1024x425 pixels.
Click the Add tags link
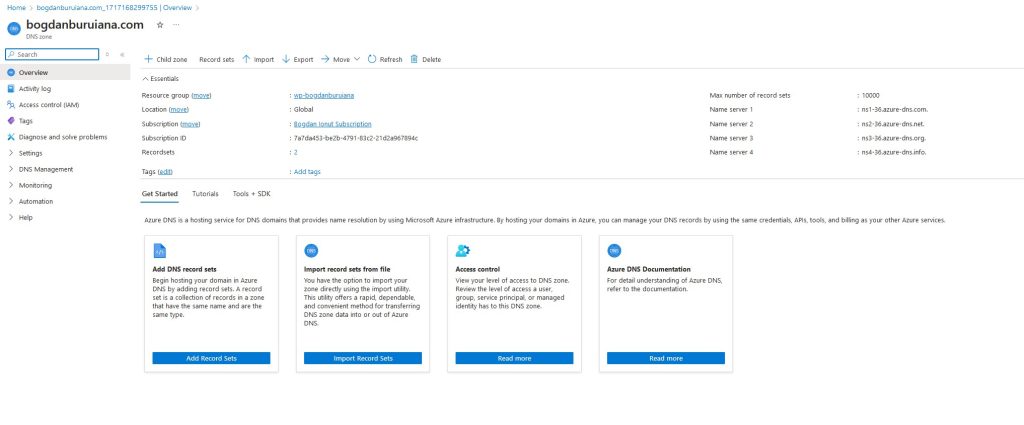tap(307, 172)
